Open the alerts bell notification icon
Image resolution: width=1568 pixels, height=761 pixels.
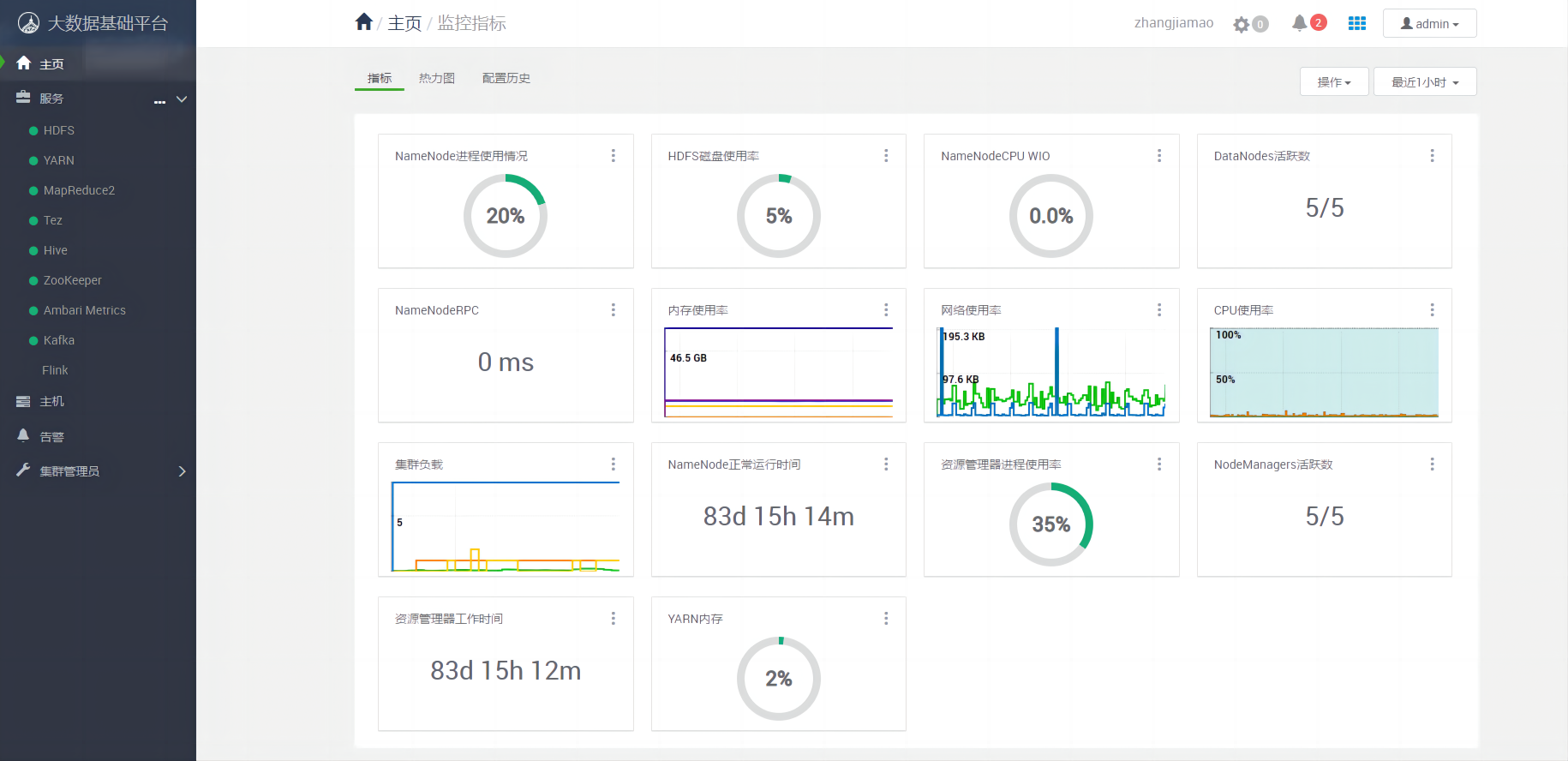1300,23
